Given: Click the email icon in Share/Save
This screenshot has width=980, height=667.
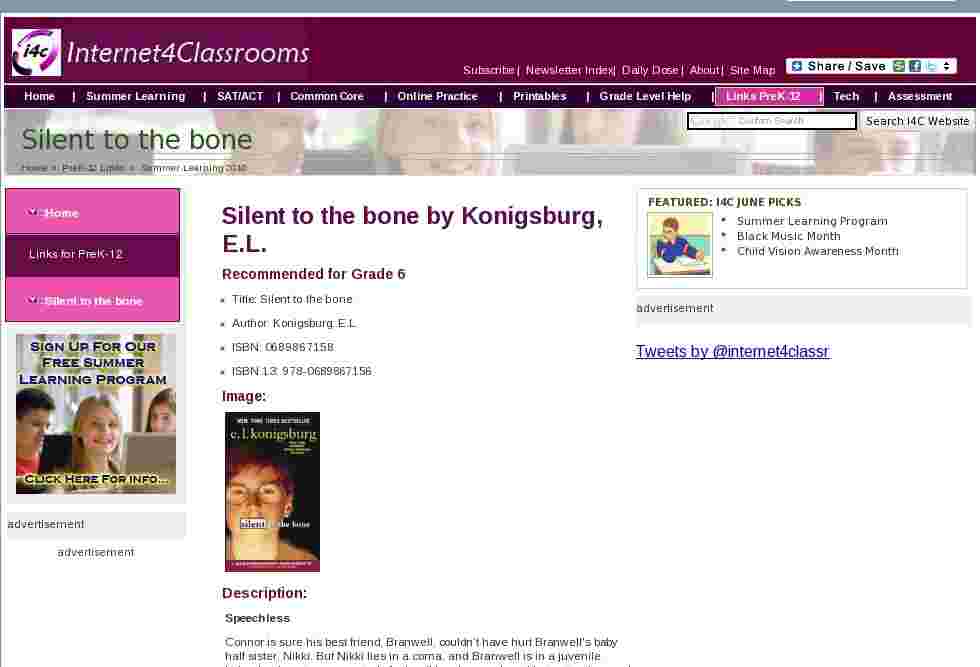Looking at the screenshot, I should 899,66.
